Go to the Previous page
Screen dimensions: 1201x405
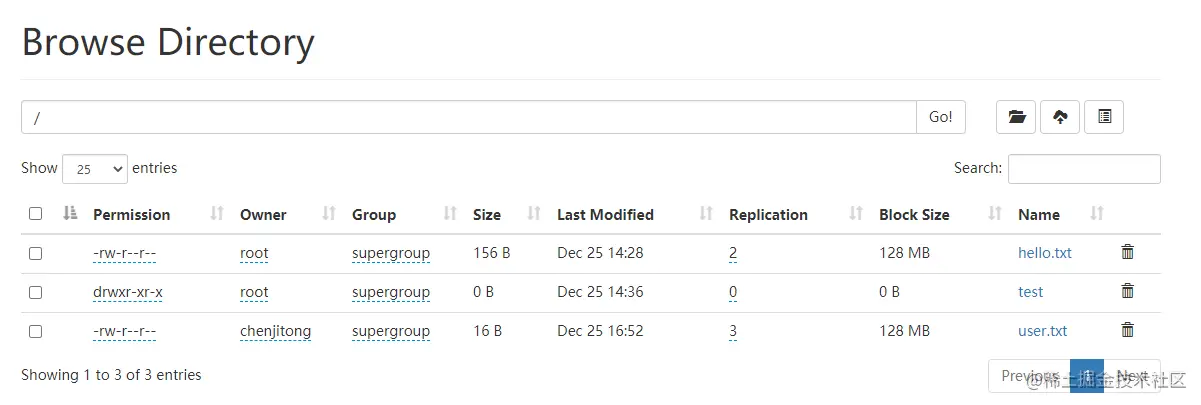(1029, 376)
